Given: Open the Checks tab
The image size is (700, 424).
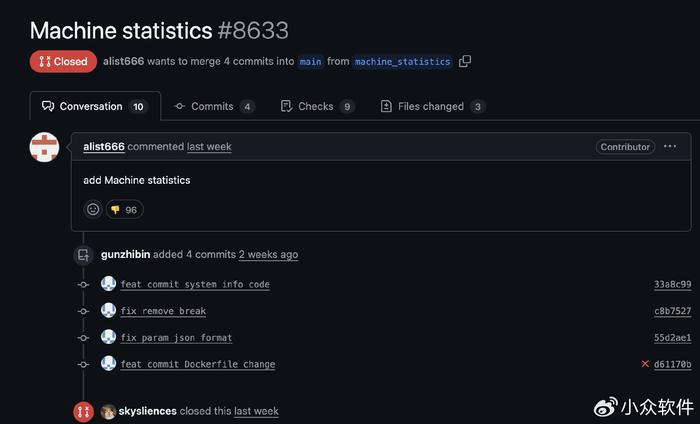Looking at the screenshot, I should pyautogui.click(x=317, y=106).
